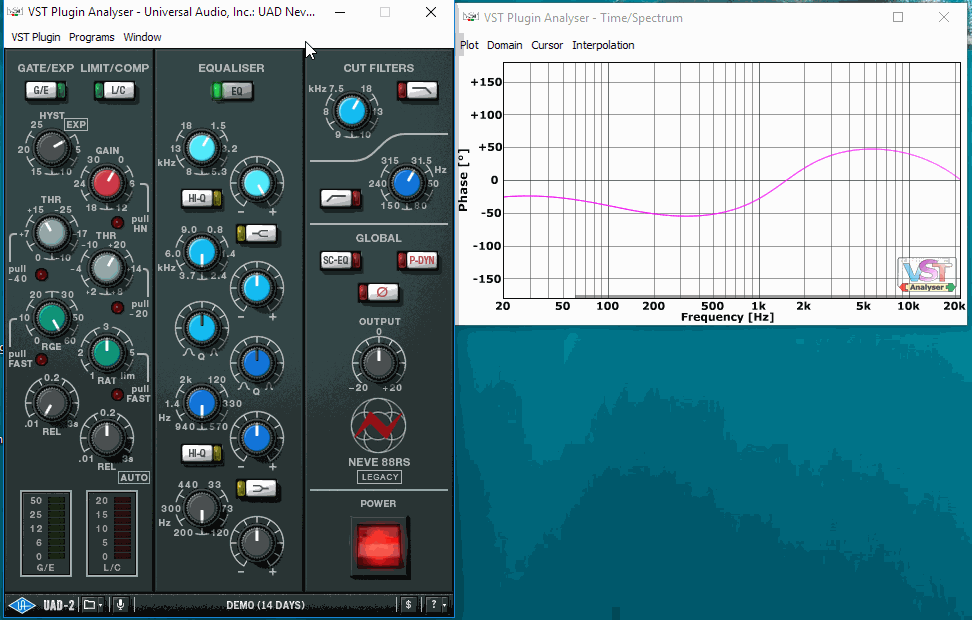Open the Window menu
972x620 pixels.
click(142, 37)
